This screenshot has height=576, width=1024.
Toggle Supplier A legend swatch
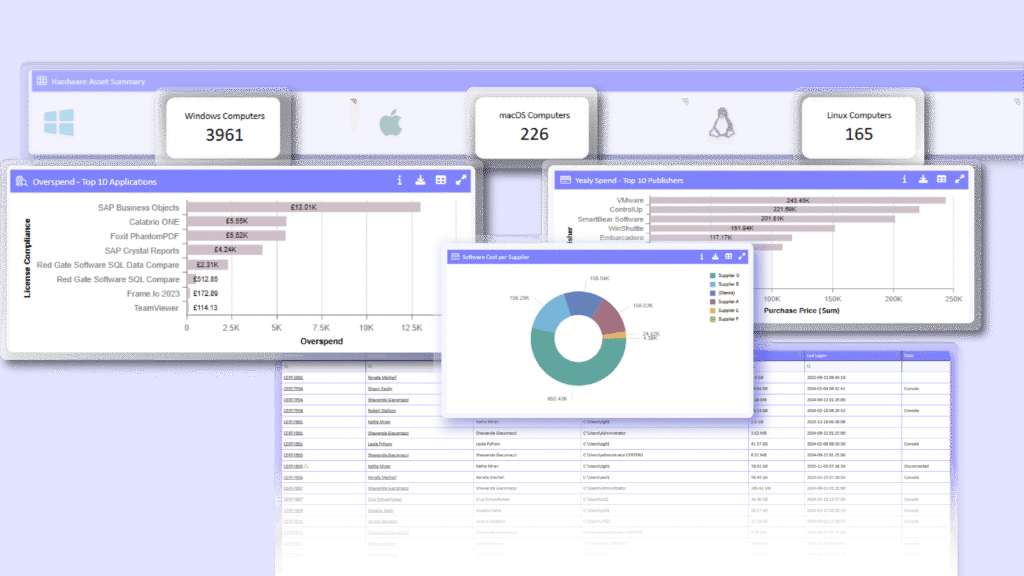tap(712, 302)
